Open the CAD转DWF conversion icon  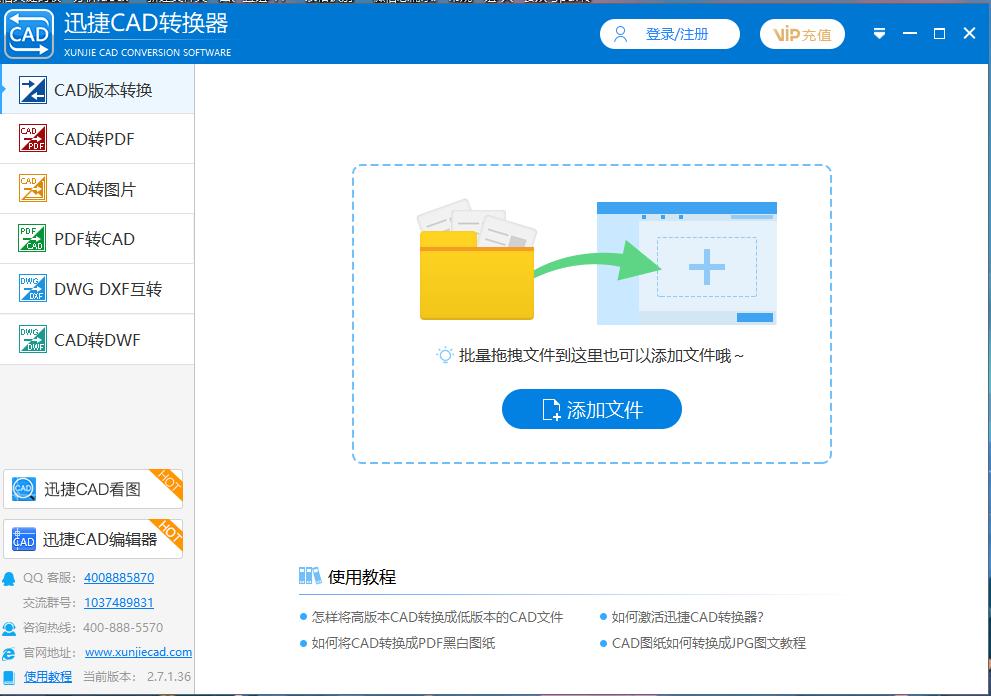click(x=30, y=338)
